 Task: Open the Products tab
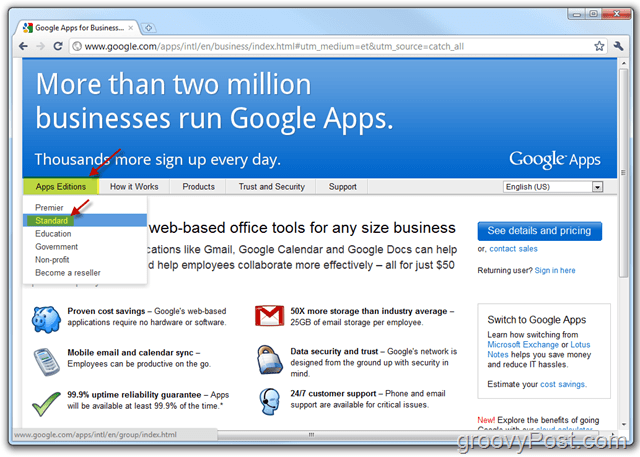click(x=198, y=186)
